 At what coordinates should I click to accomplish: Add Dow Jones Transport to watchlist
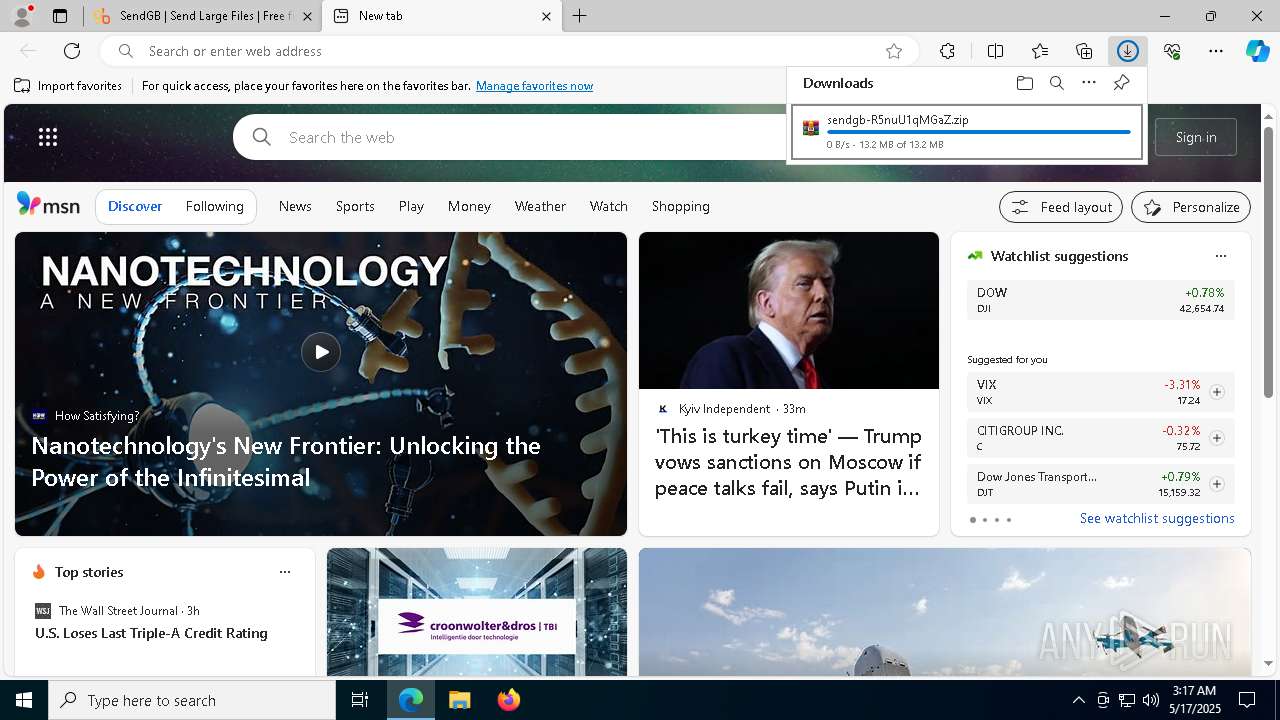1217,484
